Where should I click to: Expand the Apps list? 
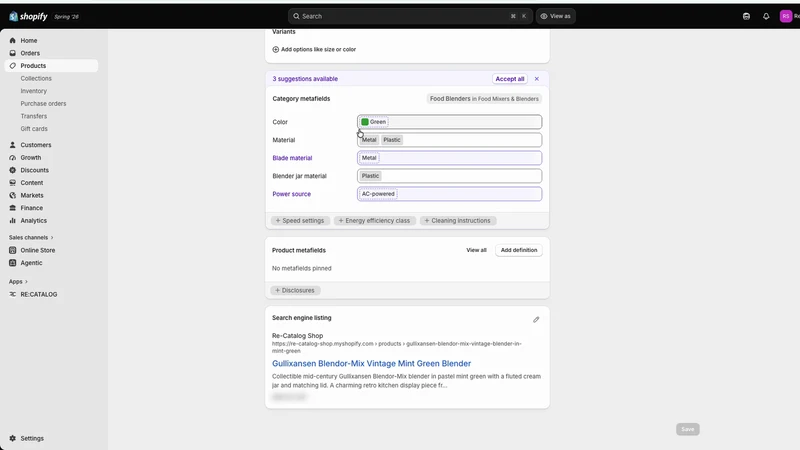[x=18, y=282]
